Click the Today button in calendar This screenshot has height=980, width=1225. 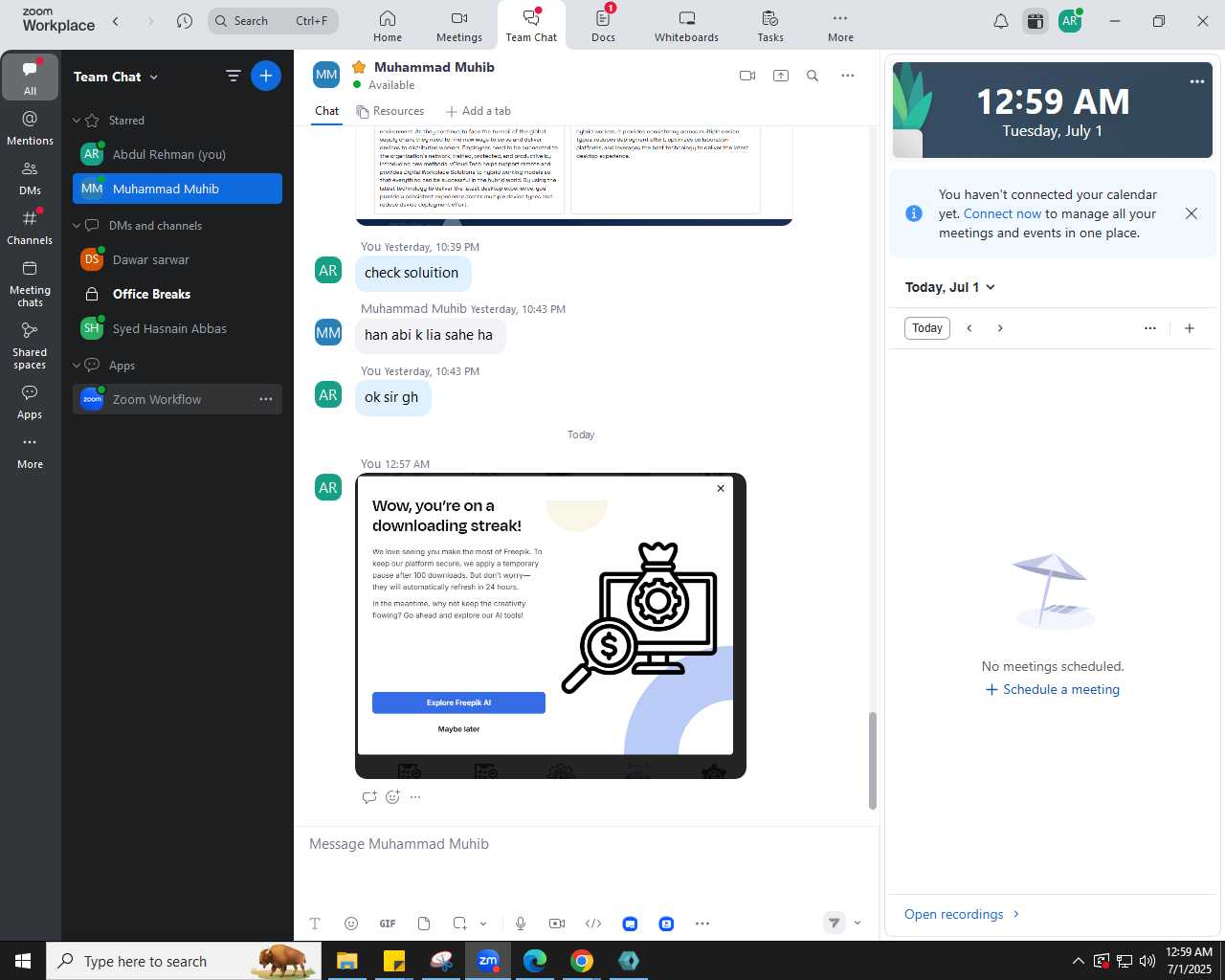(x=927, y=328)
